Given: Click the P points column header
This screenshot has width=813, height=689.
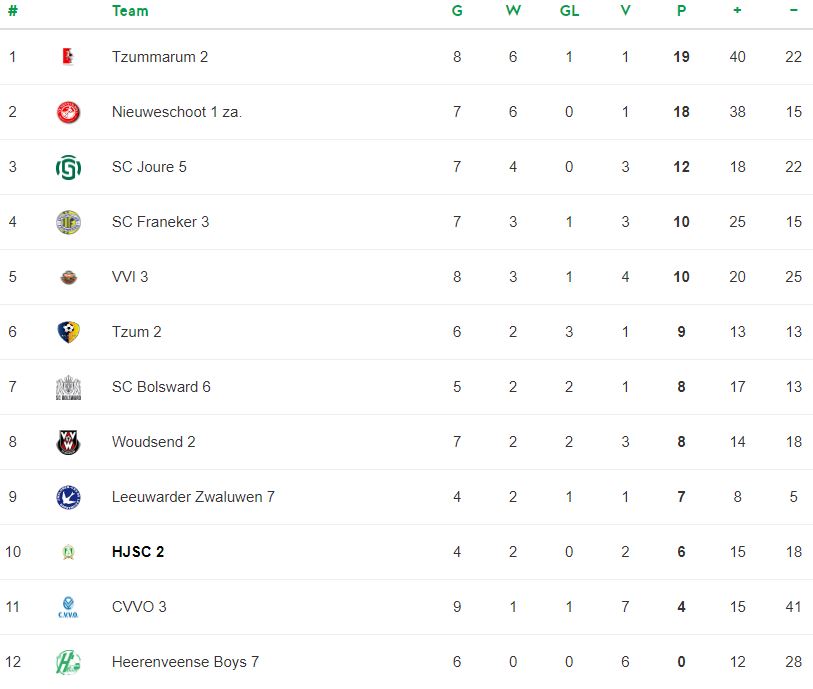Looking at the screenshot, I should click(681, 11).
